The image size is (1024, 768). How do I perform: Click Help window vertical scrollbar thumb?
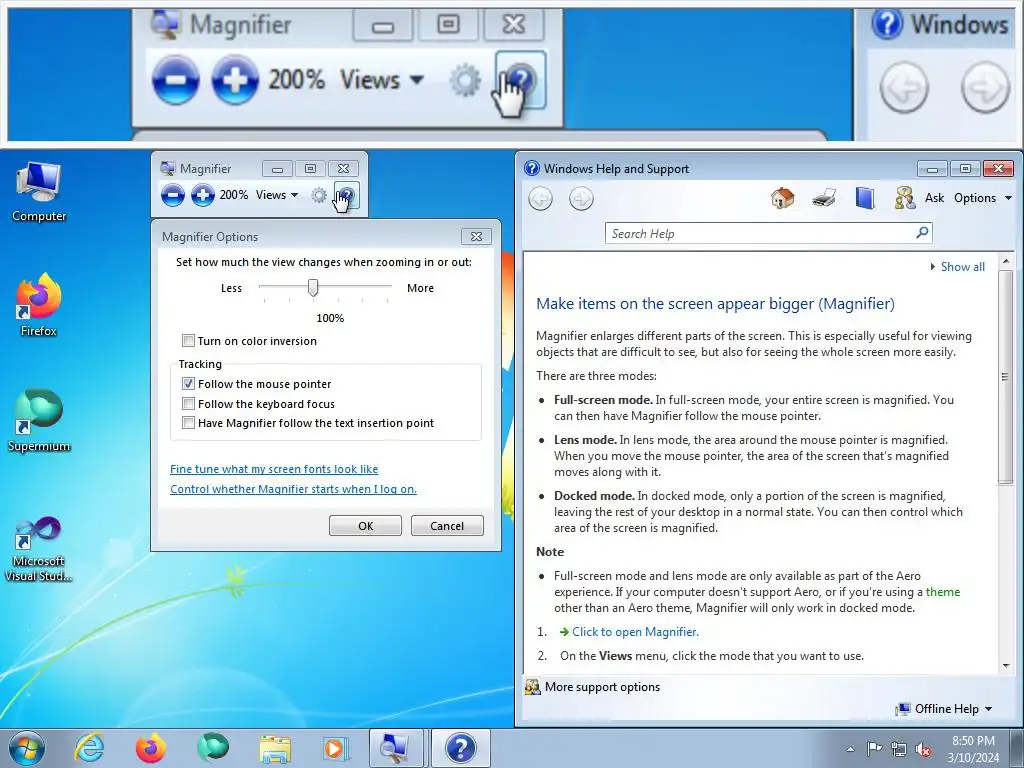click(x=1005, y=377)
